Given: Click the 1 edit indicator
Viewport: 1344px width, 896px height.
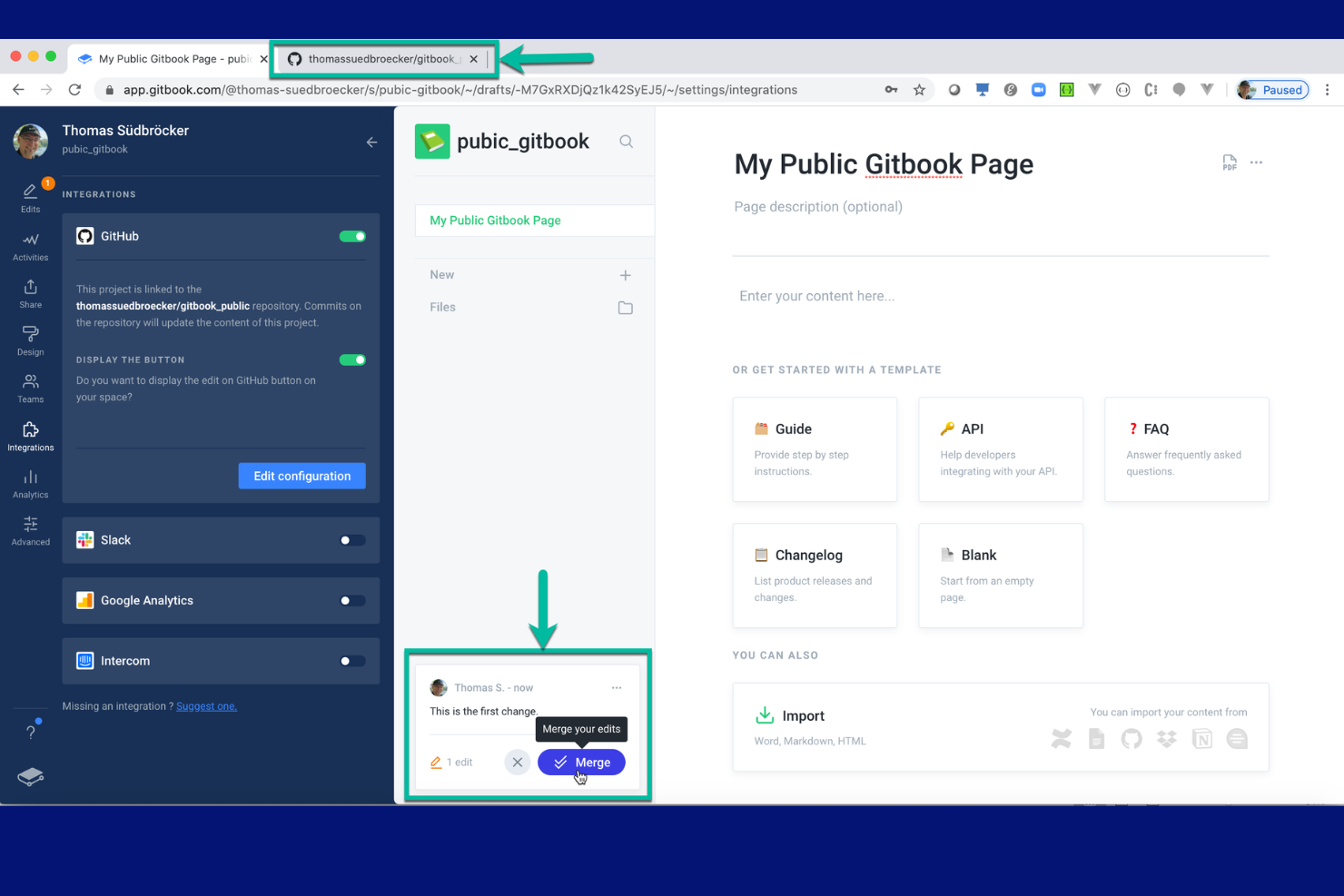Looking at the screenshot, I should click(451, 763).
